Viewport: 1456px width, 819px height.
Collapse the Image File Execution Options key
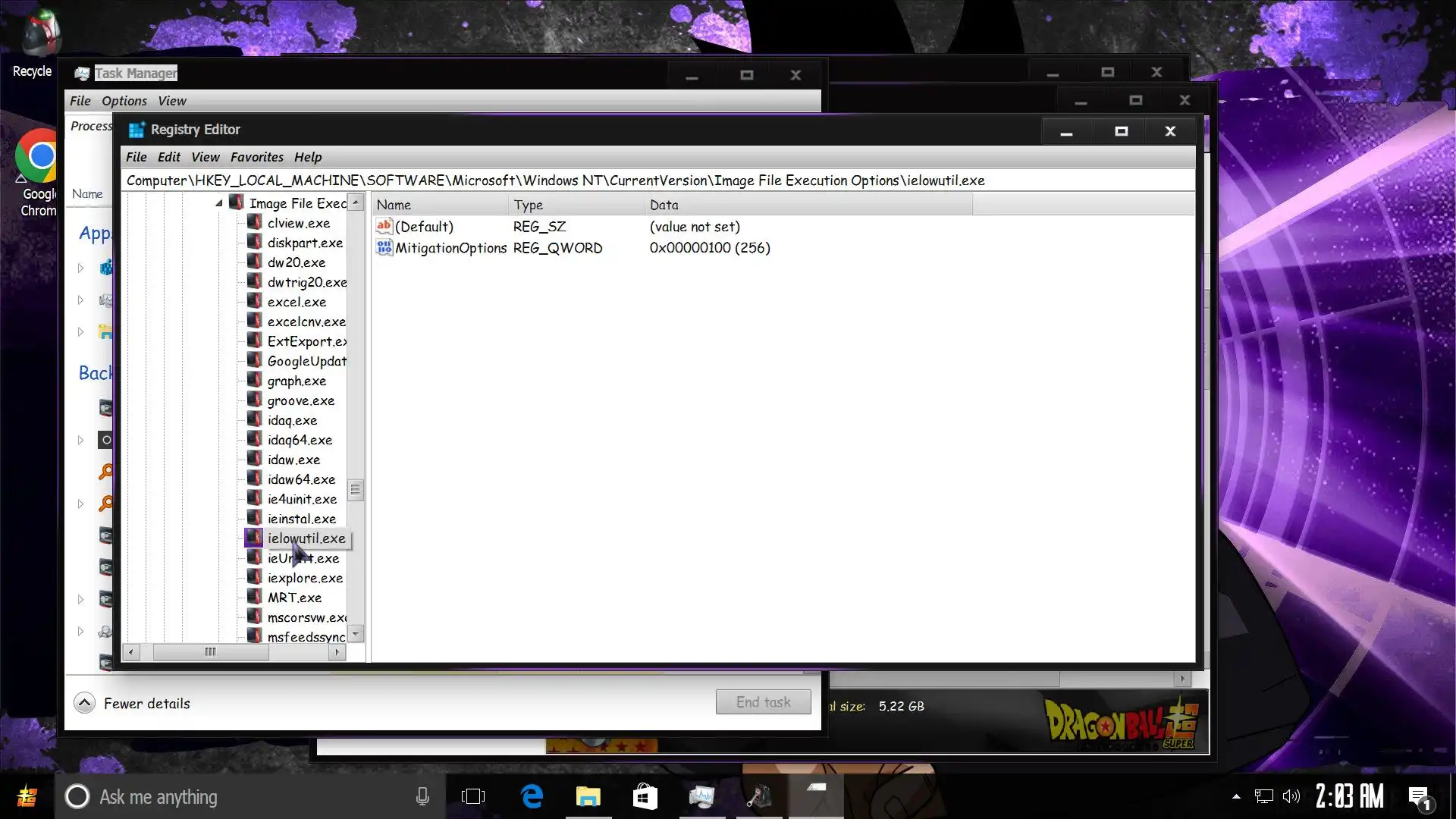(218, 203)
